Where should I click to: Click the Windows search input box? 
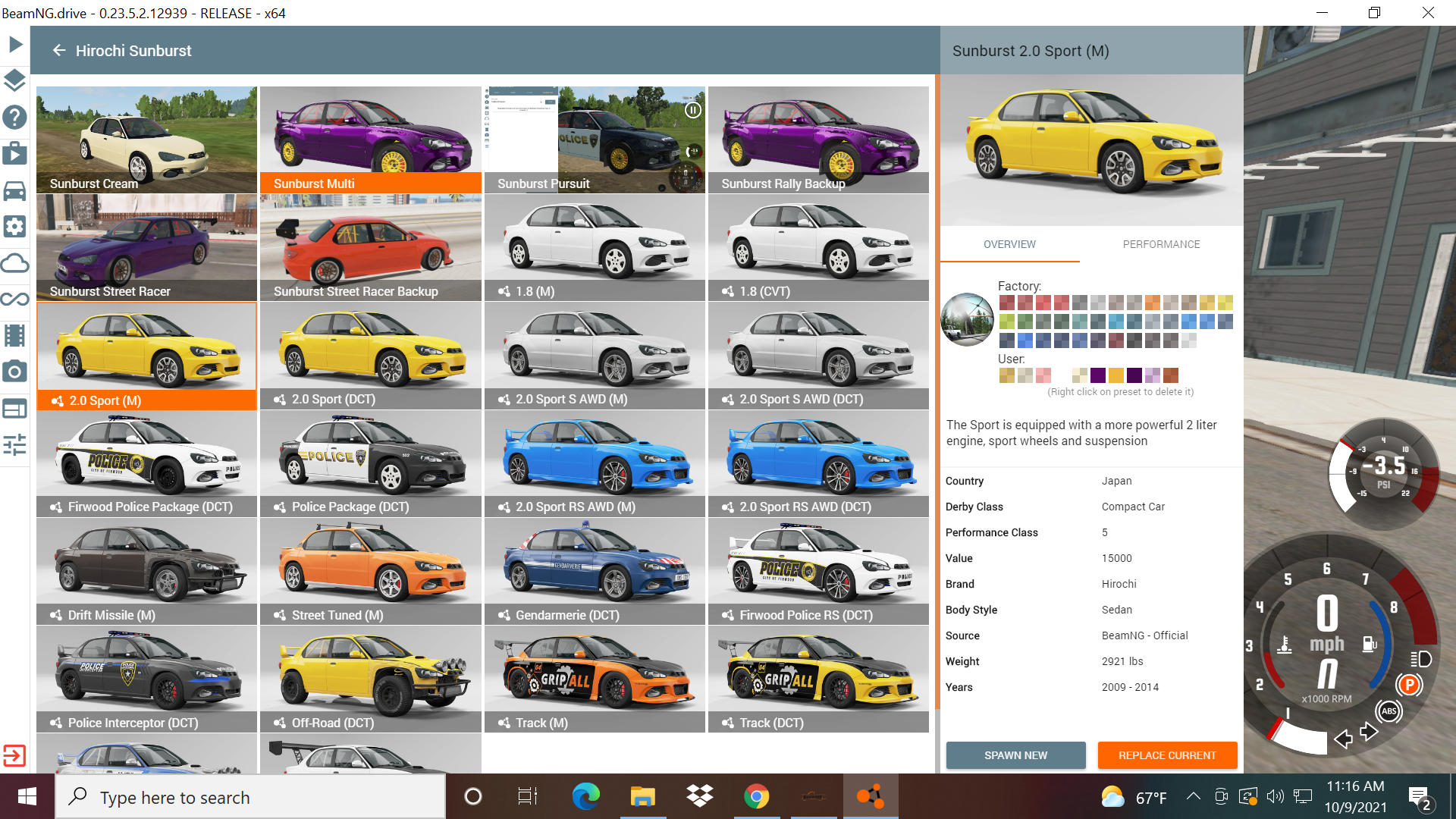click(x=250, y=797)
